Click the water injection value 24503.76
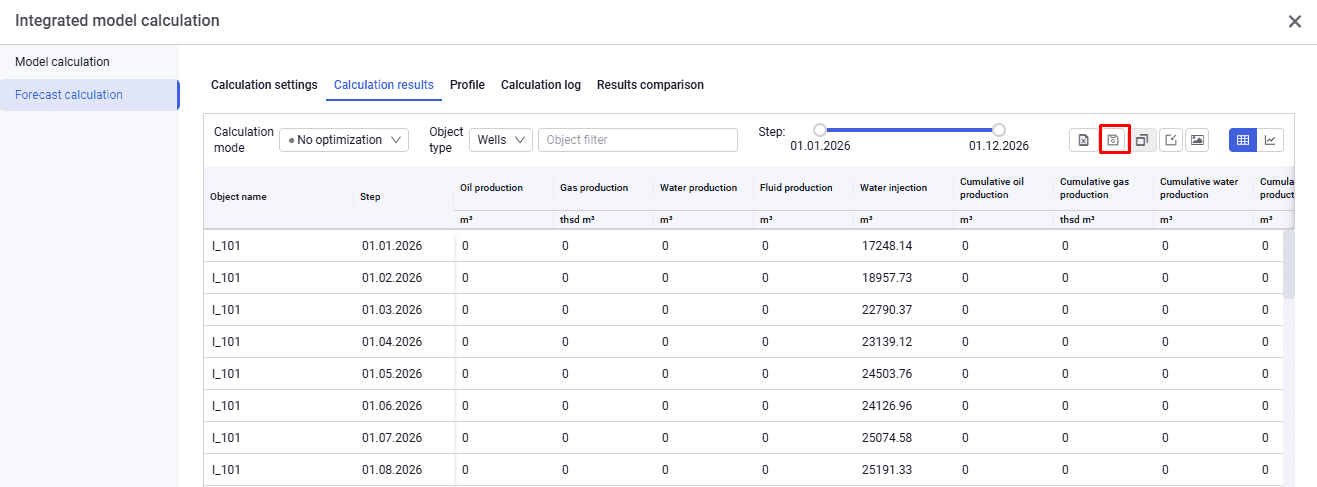Image resolution: width=1317 pixels, height=487 pixels. point(887,374)
